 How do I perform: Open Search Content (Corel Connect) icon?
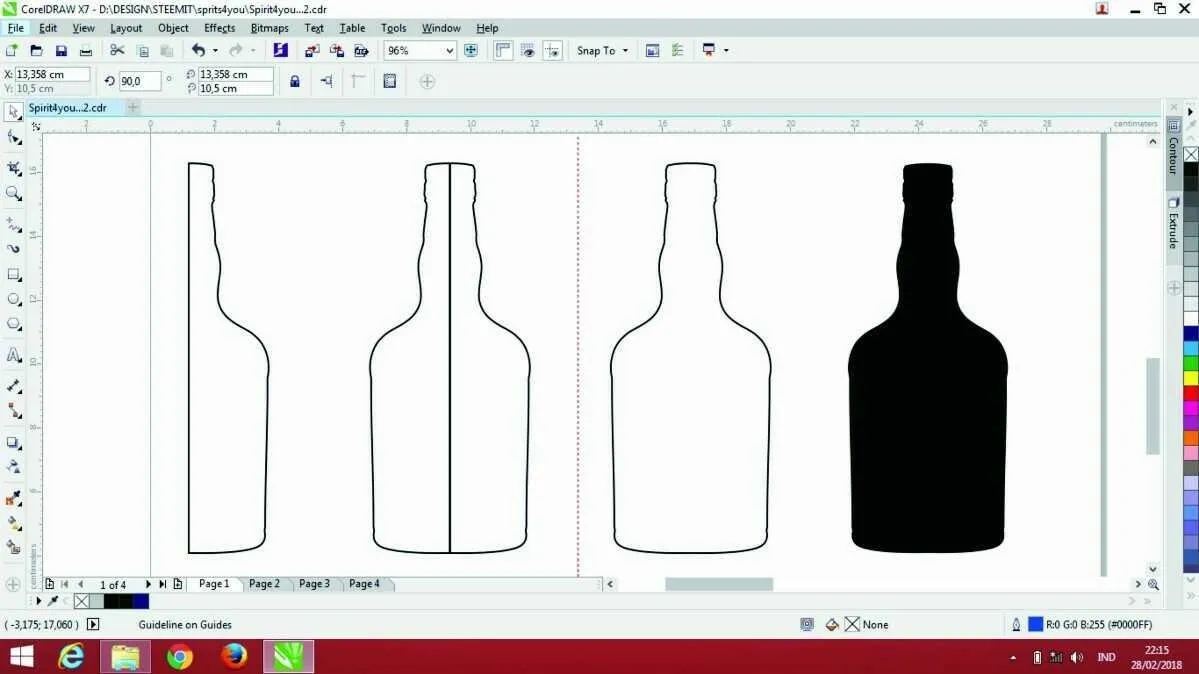(x=281, y=50)
